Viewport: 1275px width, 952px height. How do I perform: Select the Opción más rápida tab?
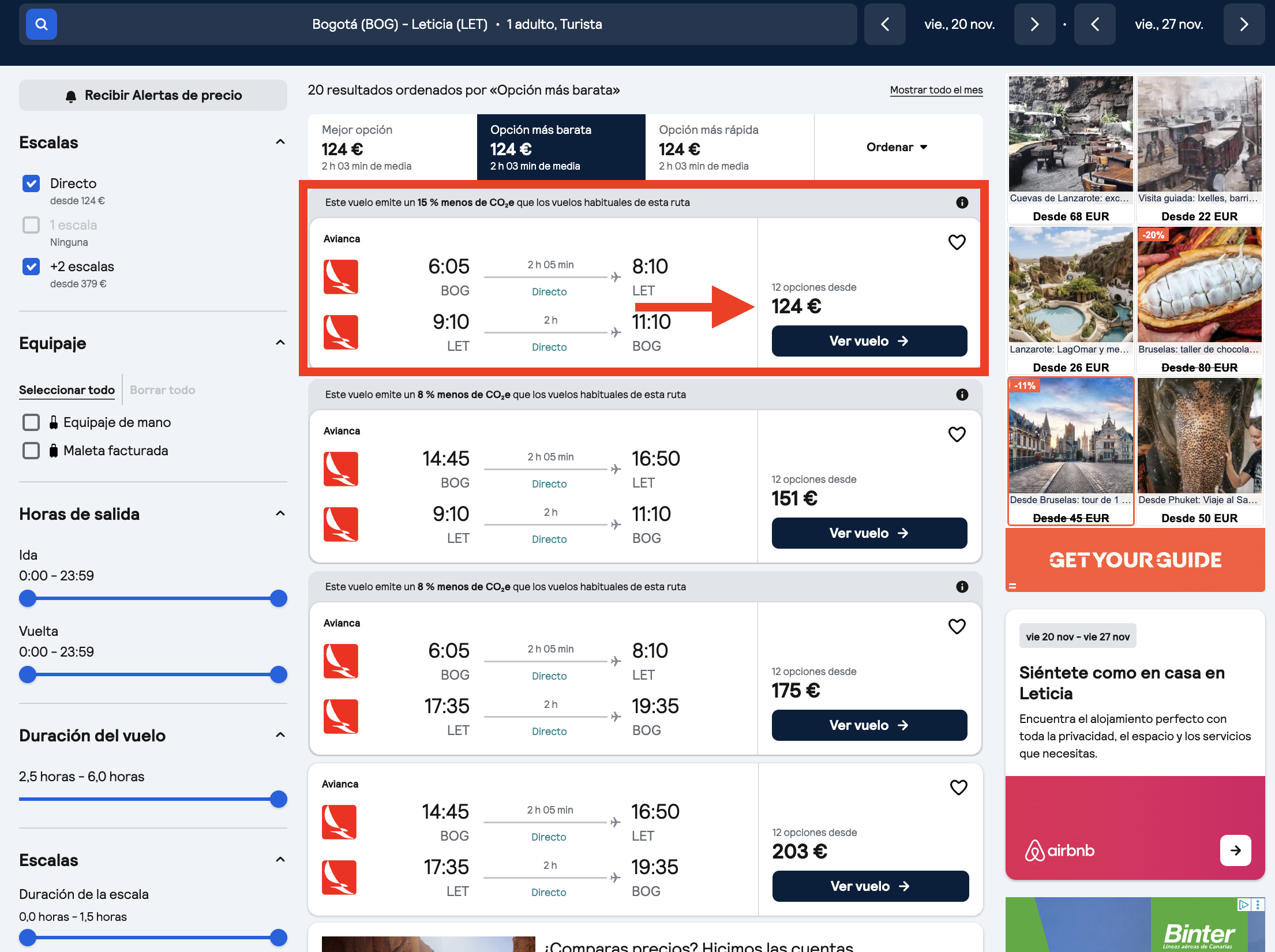click(x=729, y=147)
